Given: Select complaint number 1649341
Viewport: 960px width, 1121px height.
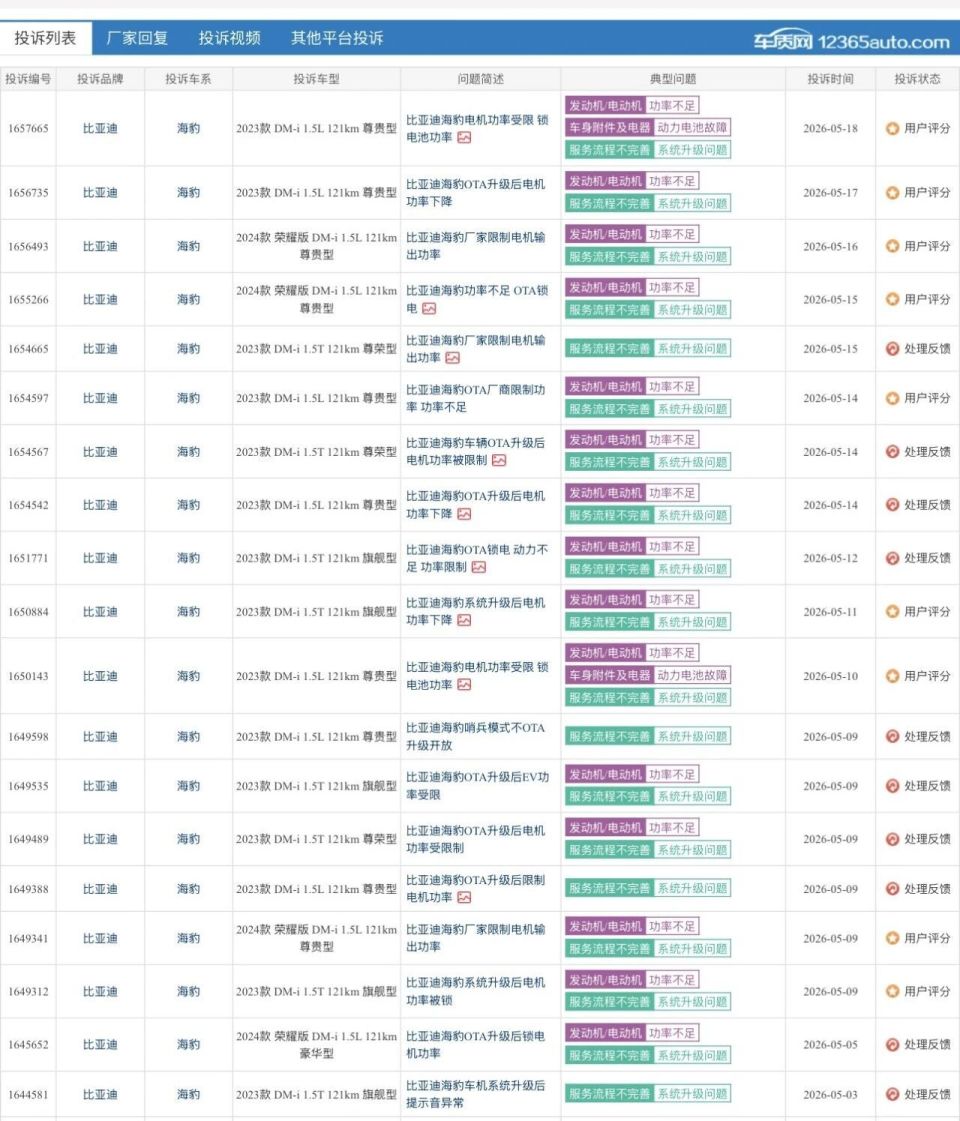Looking at the screenshot, I should pyautogui.click(x=28, y=938).
